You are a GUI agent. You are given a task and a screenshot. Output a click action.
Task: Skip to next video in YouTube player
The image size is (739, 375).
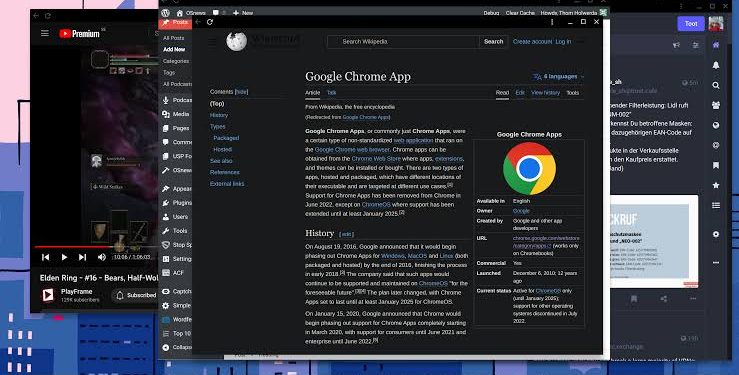coord(82,257)
